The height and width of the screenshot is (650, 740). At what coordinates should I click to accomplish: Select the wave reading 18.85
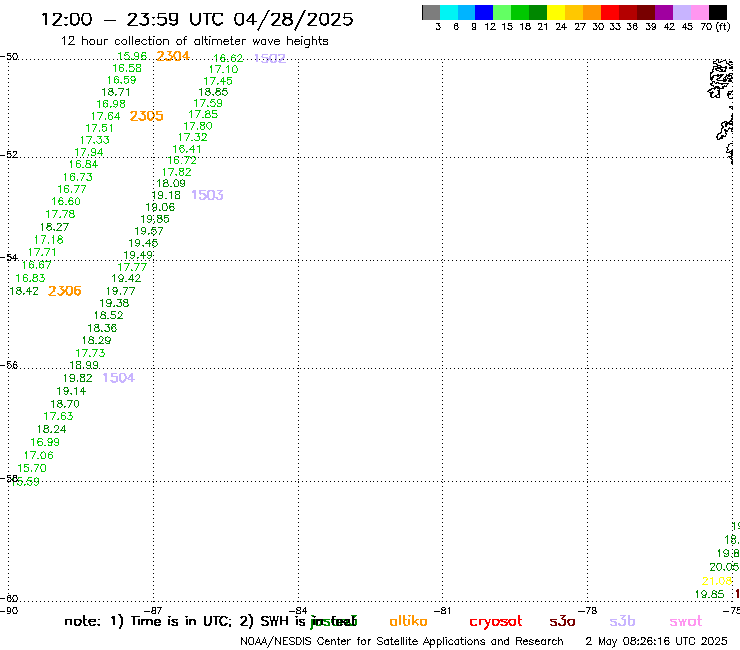pos(213,92)
